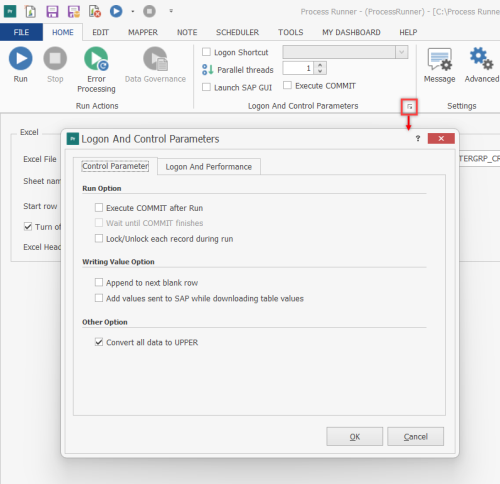
Task: Open the MY DASHBOARD ribbon tab
Action: coord(351,32)
